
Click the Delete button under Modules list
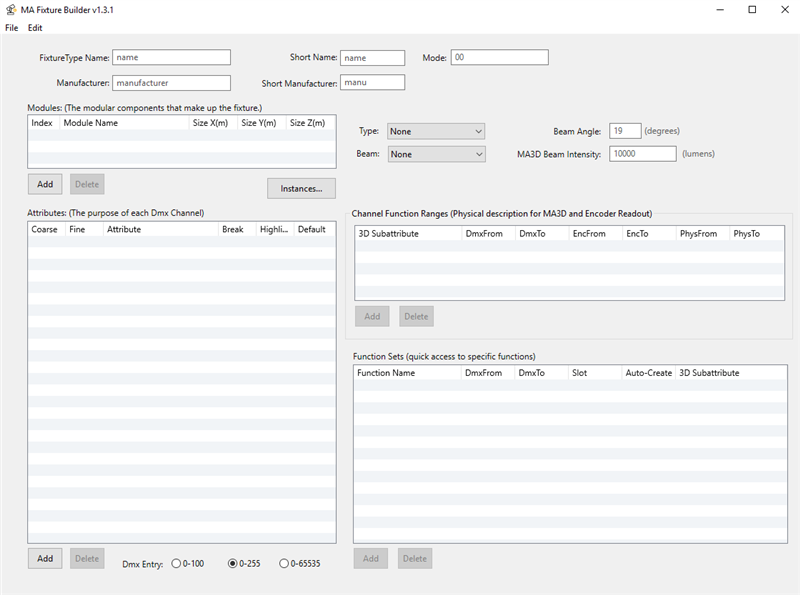87,184
